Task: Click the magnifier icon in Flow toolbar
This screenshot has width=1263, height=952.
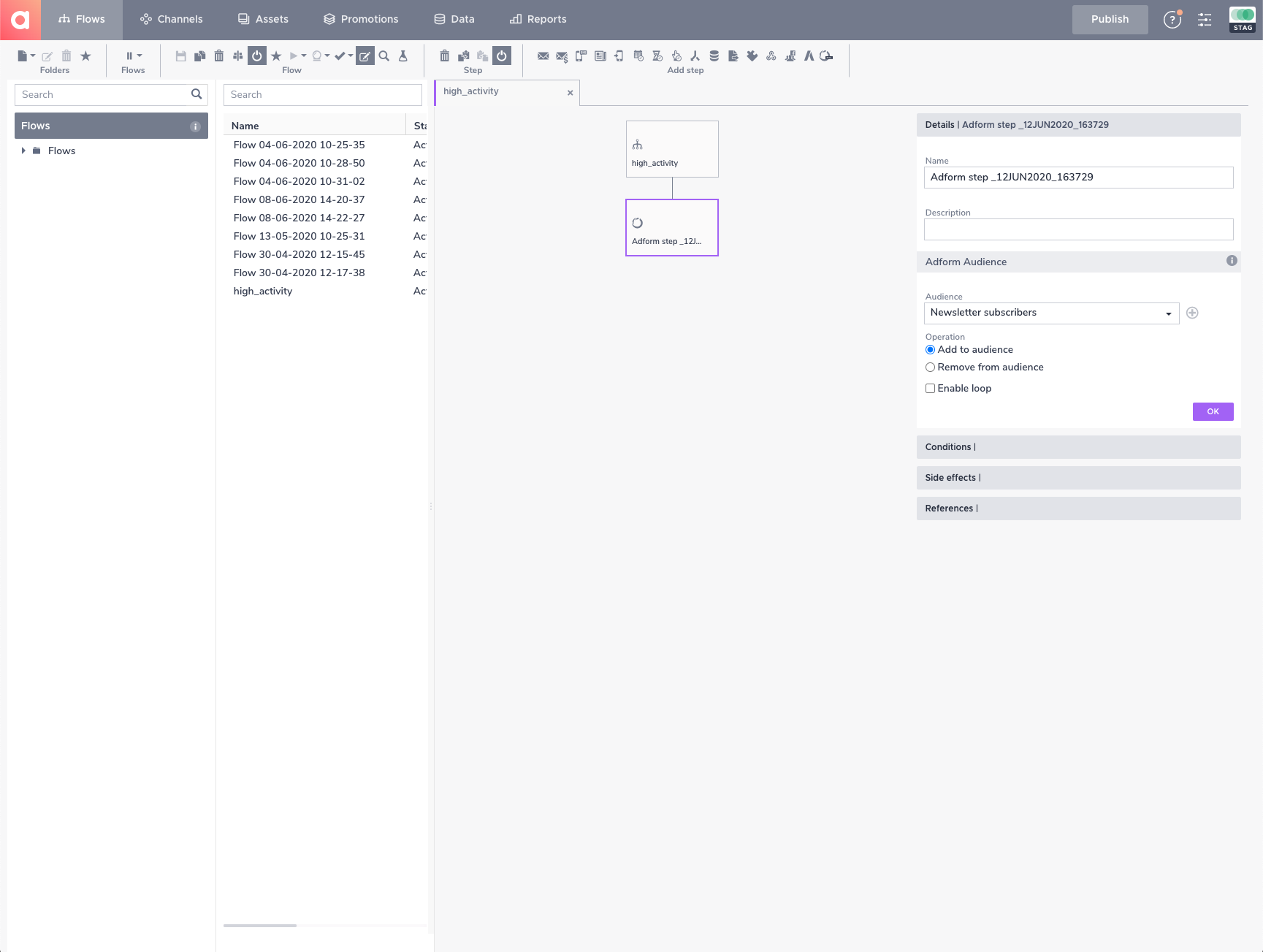Action: tap(384, 56)
